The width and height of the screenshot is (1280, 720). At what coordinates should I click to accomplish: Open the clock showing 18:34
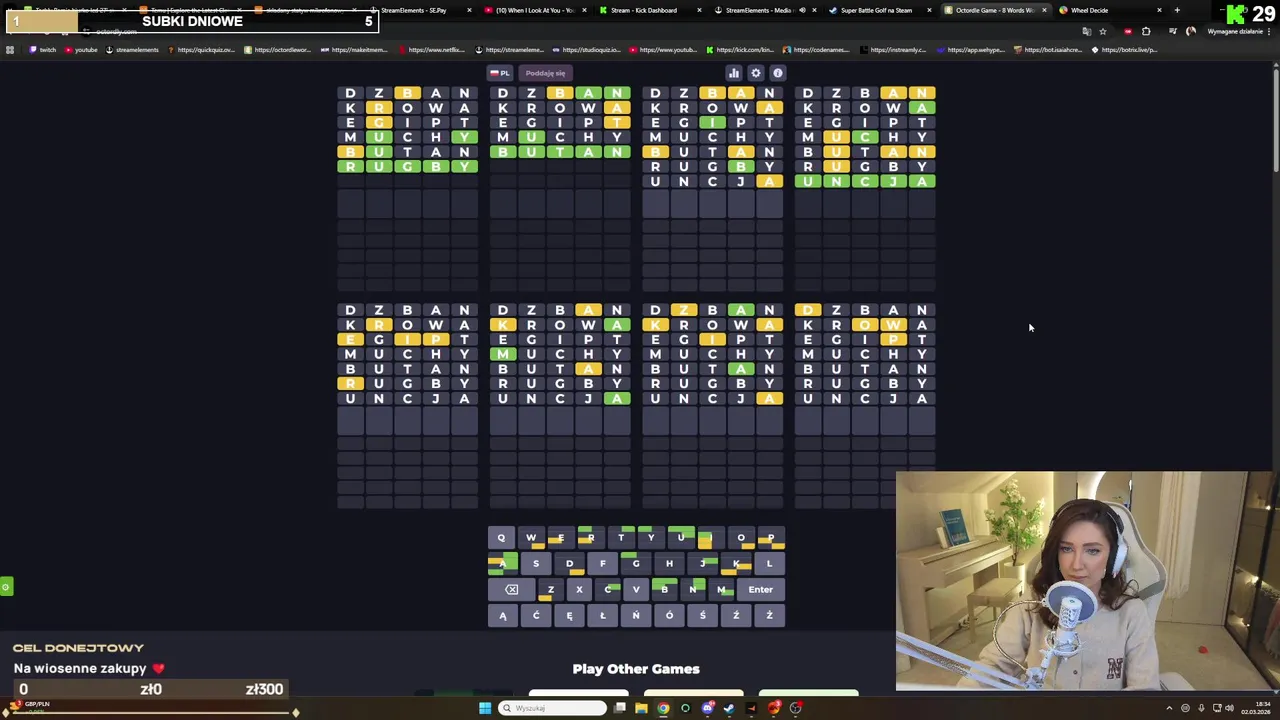[x=1256, y=708]
